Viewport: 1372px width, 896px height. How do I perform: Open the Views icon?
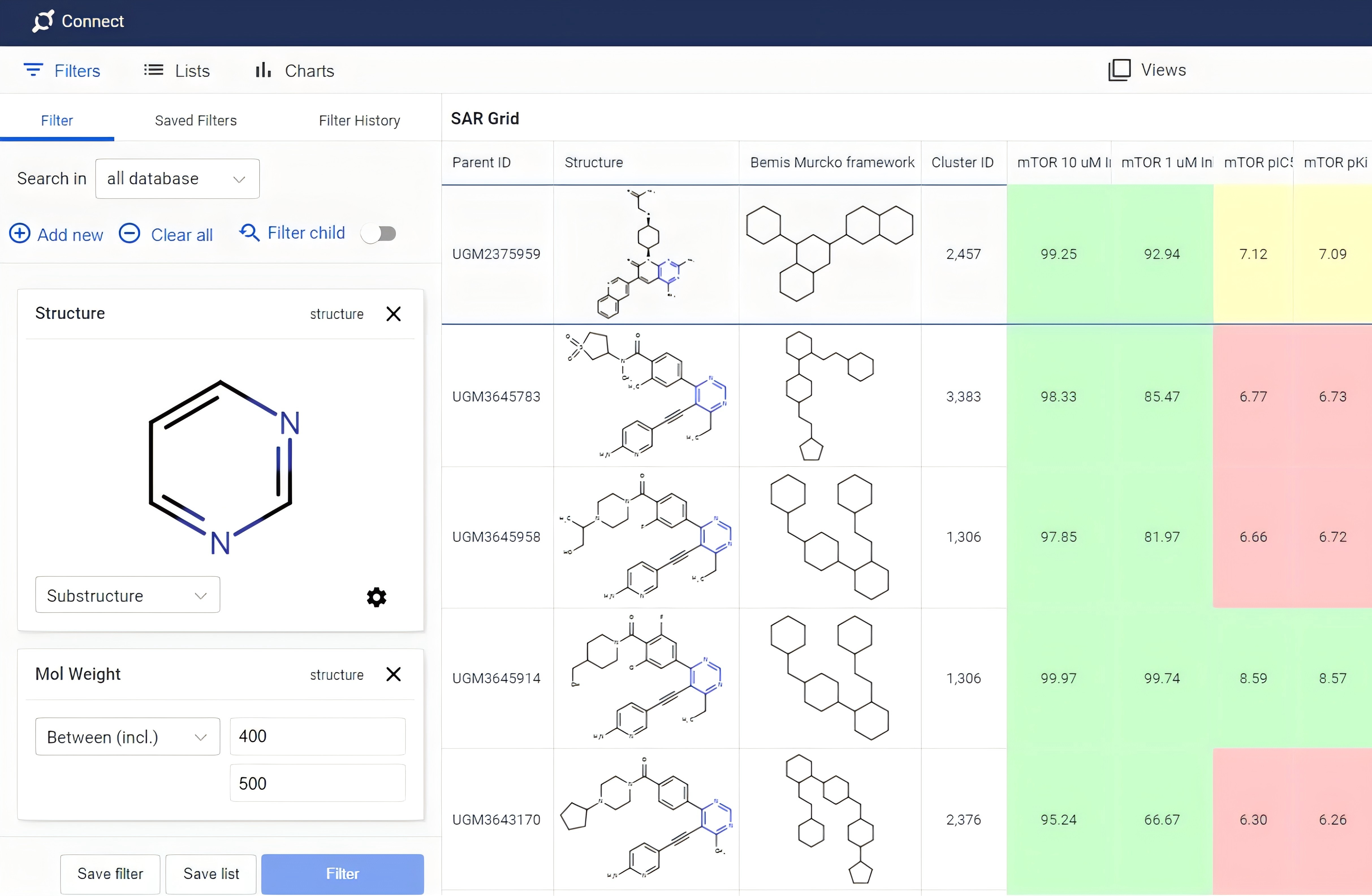click(1119, 70)
